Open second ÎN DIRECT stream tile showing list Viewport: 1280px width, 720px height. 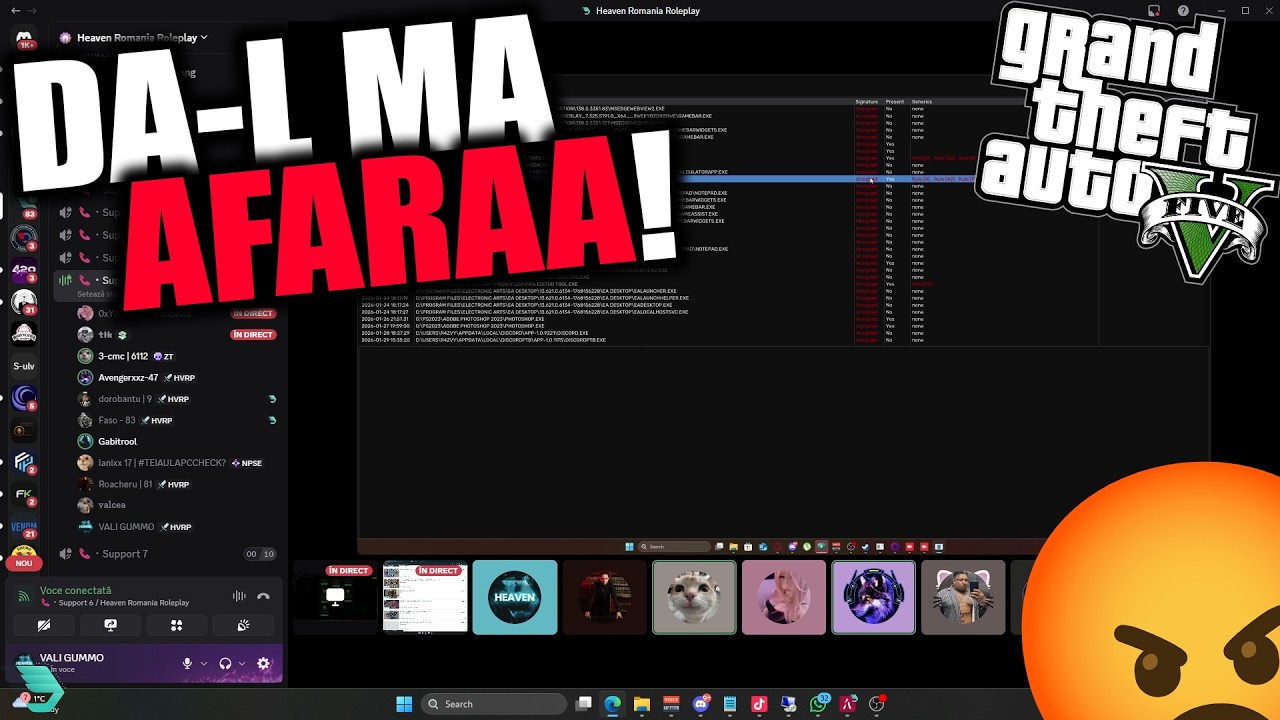(x=425, y=597)
